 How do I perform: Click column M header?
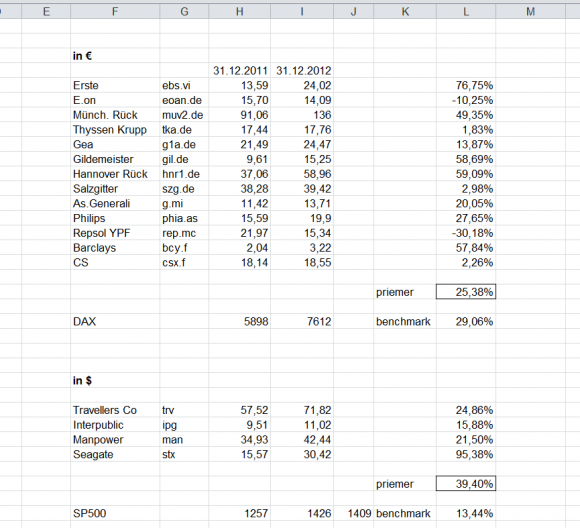(x=530, y=11)
